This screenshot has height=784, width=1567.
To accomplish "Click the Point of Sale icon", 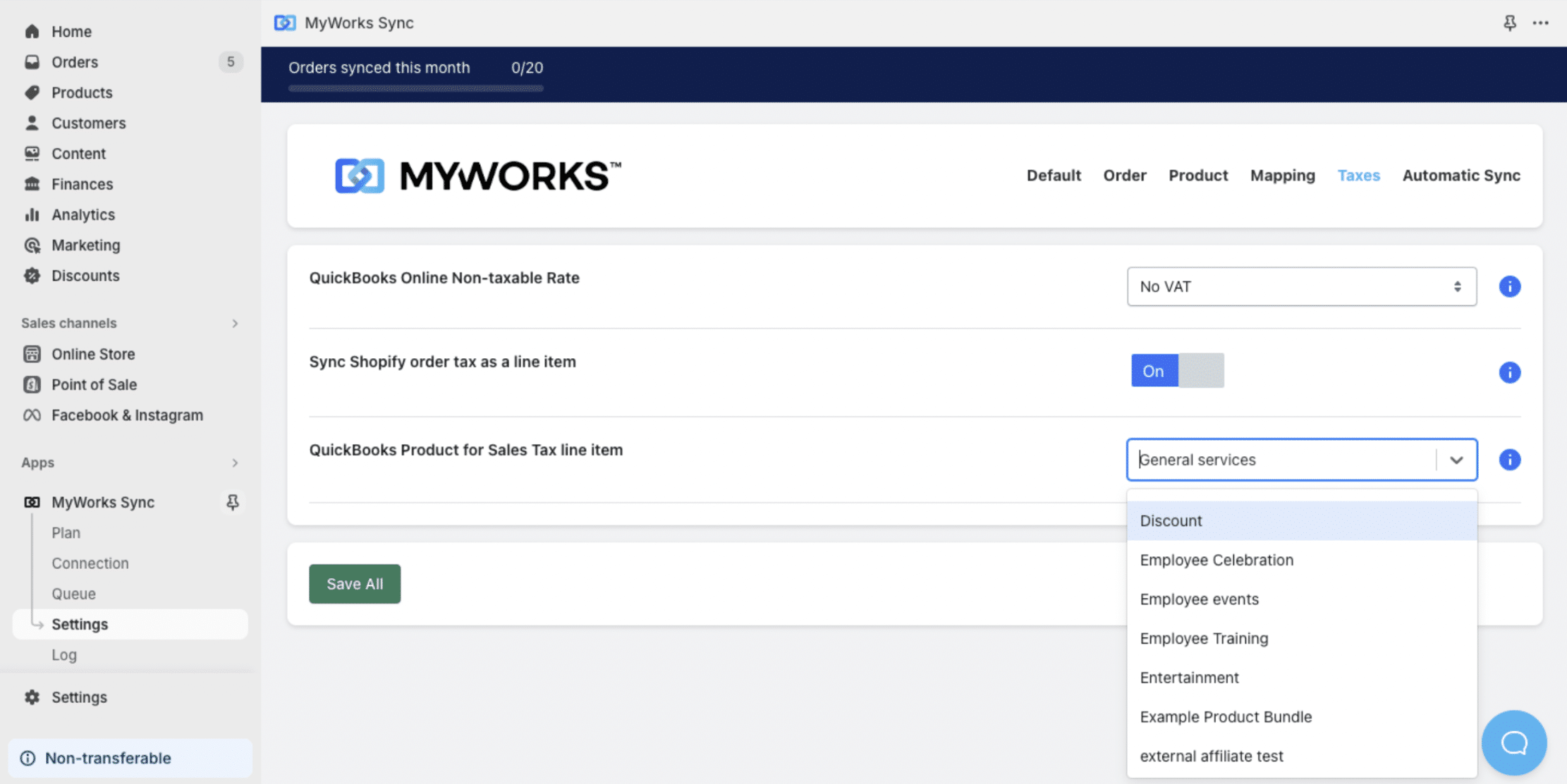I will pos(32,384).
